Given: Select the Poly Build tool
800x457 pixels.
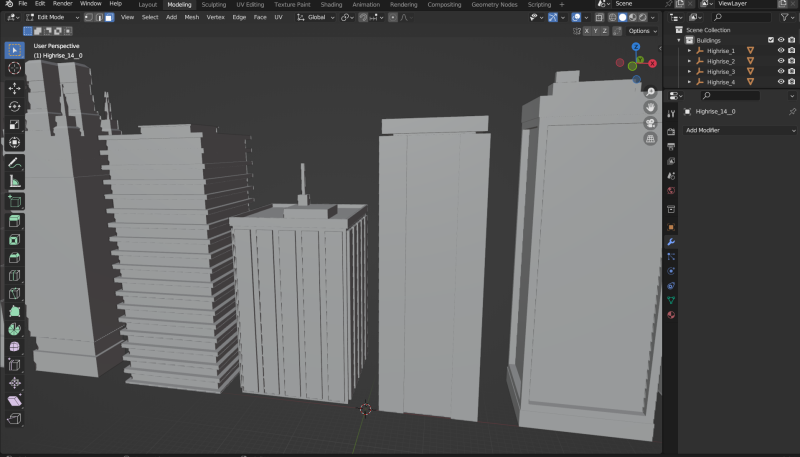Looking at the screenshot, I should tap(14, 311).
